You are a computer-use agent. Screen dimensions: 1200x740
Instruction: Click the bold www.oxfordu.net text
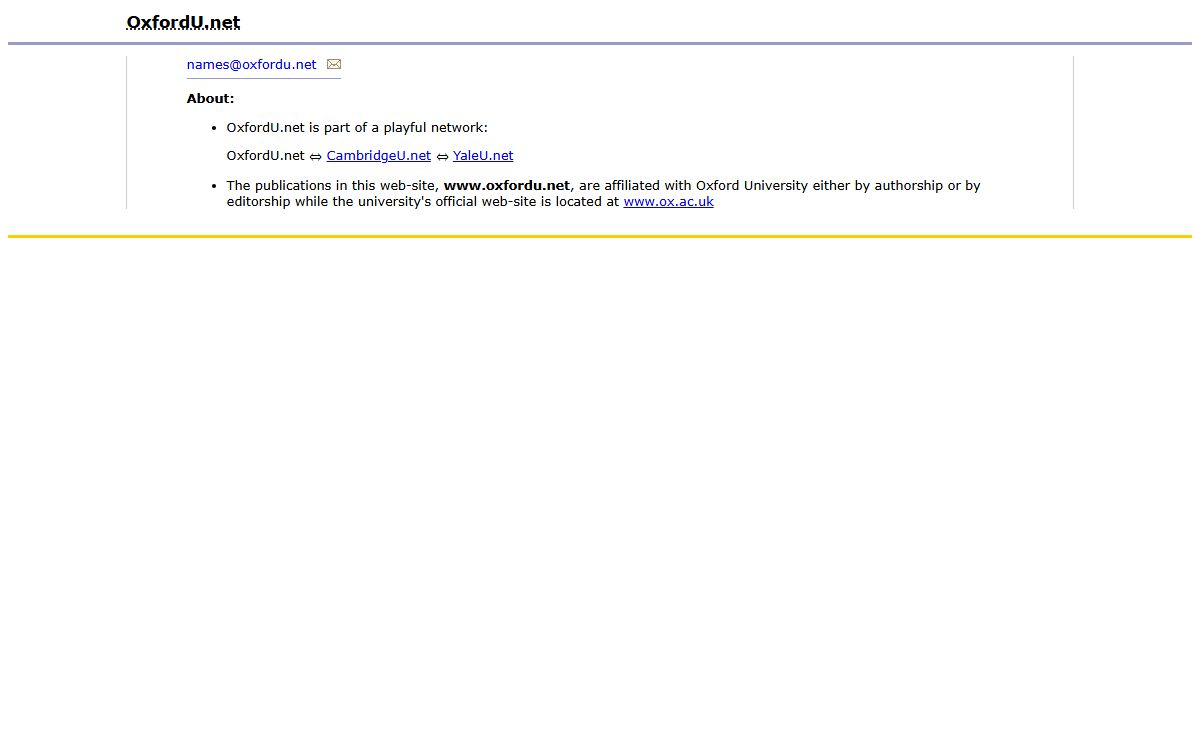(x=507, y=186)
